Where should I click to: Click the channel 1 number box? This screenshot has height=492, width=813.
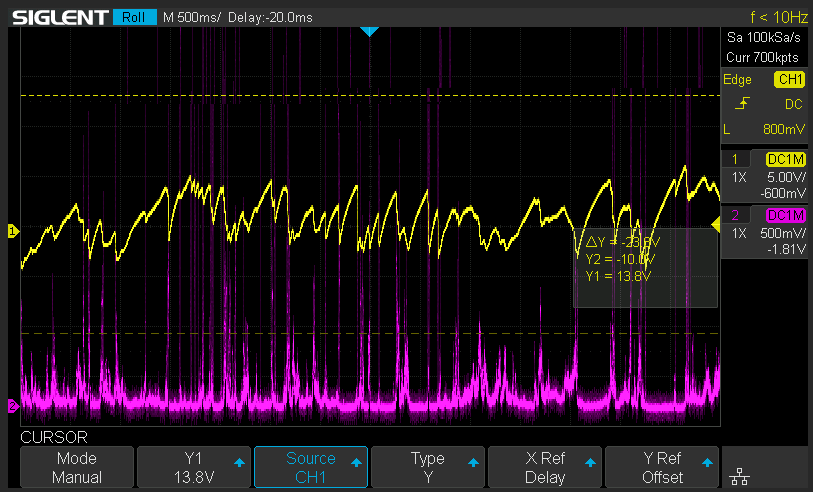coord(735,159)
